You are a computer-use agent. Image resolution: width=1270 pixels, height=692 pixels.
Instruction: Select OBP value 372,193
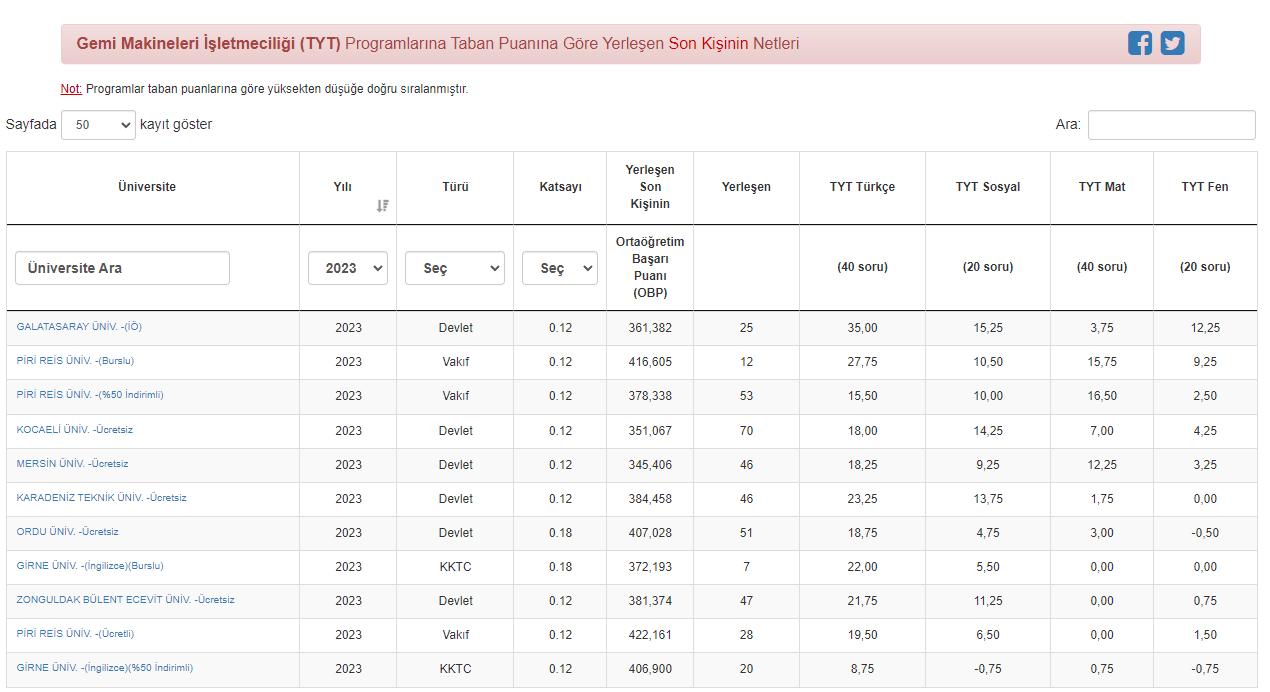650,567
